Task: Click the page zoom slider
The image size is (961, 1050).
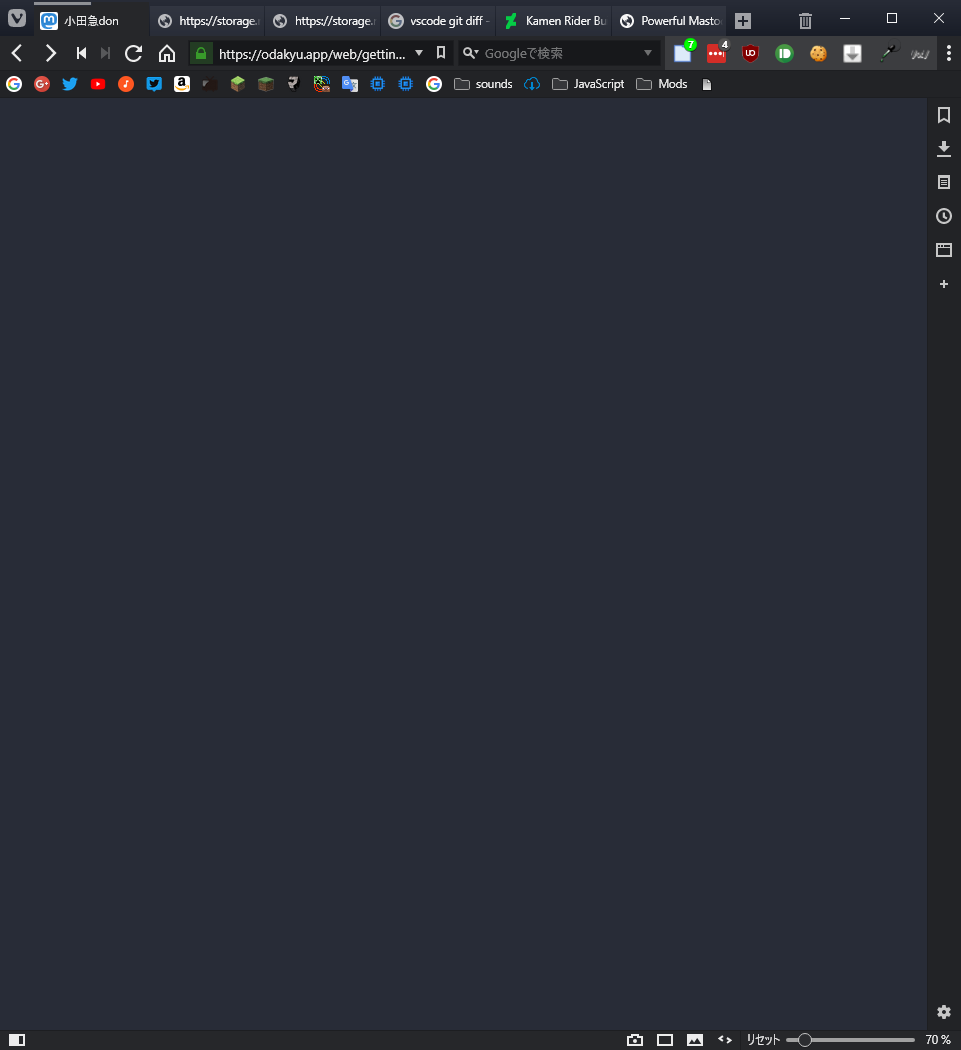Action: click(850, 1040)
